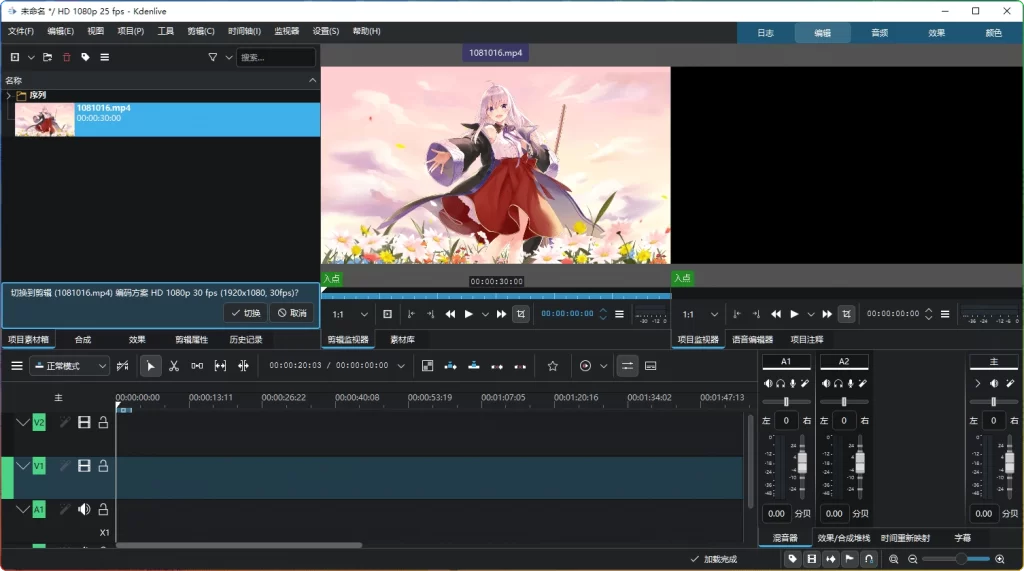The width and height of the screenshot is (1024, 571).
Task: Click the filter funnel icon in bin
Action: coord(212,57)
